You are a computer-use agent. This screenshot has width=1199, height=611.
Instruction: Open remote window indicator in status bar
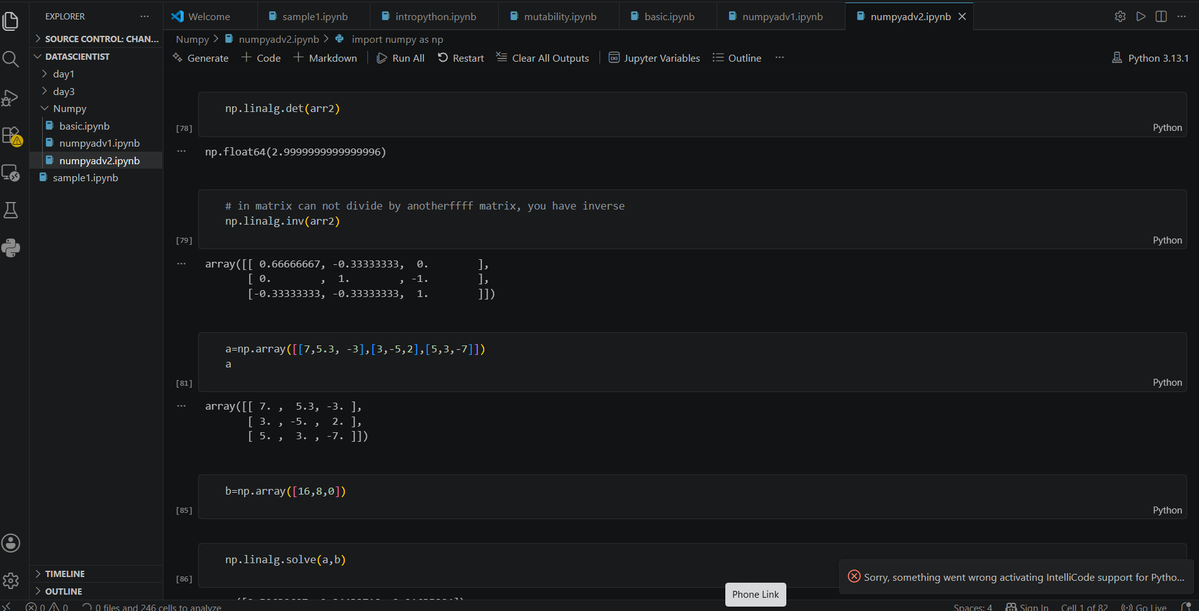pos(7,607)
